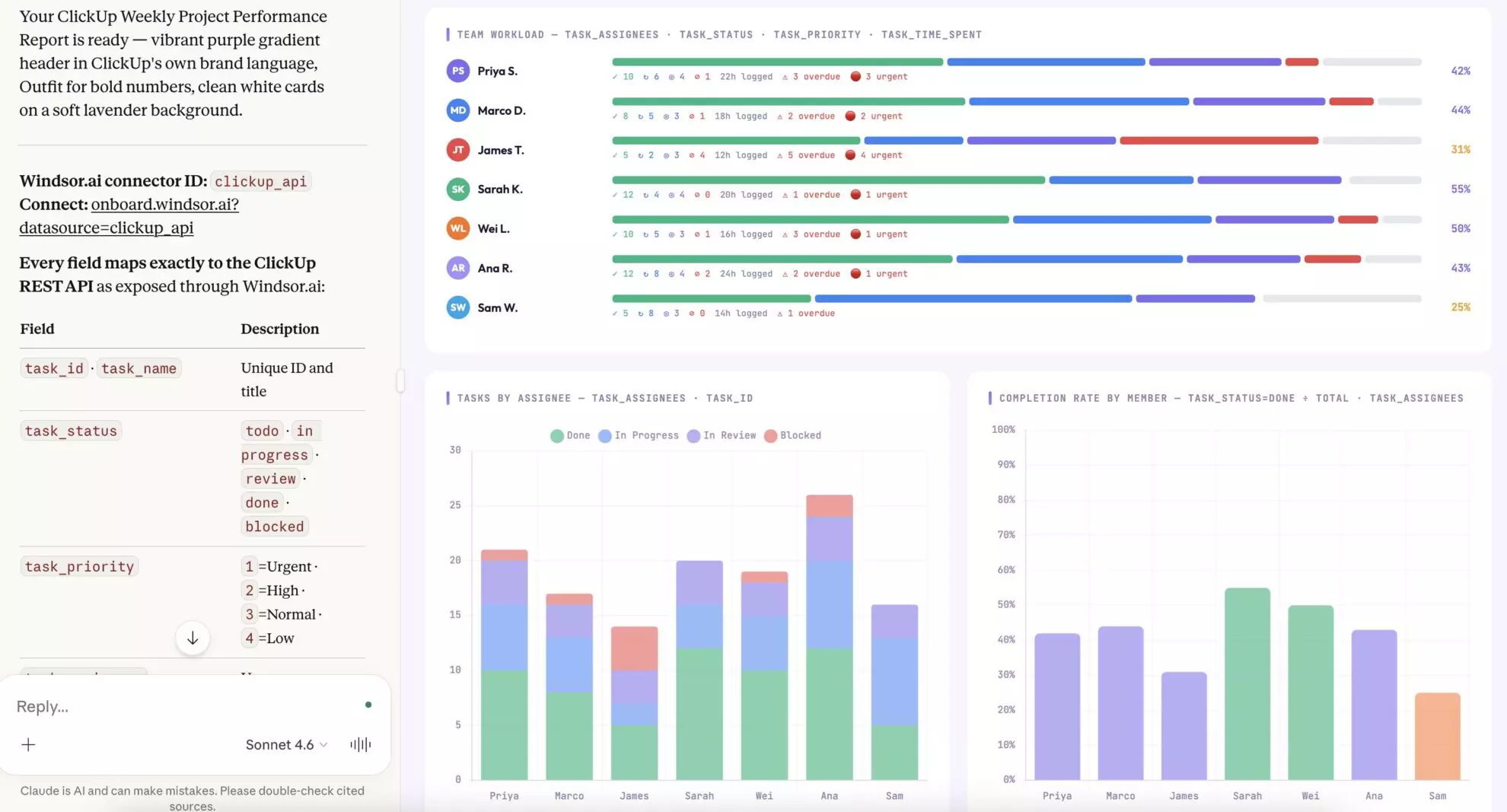Open the attachment plus icon in the reply box
This screenshot has width=1507, height=812.
29,744
